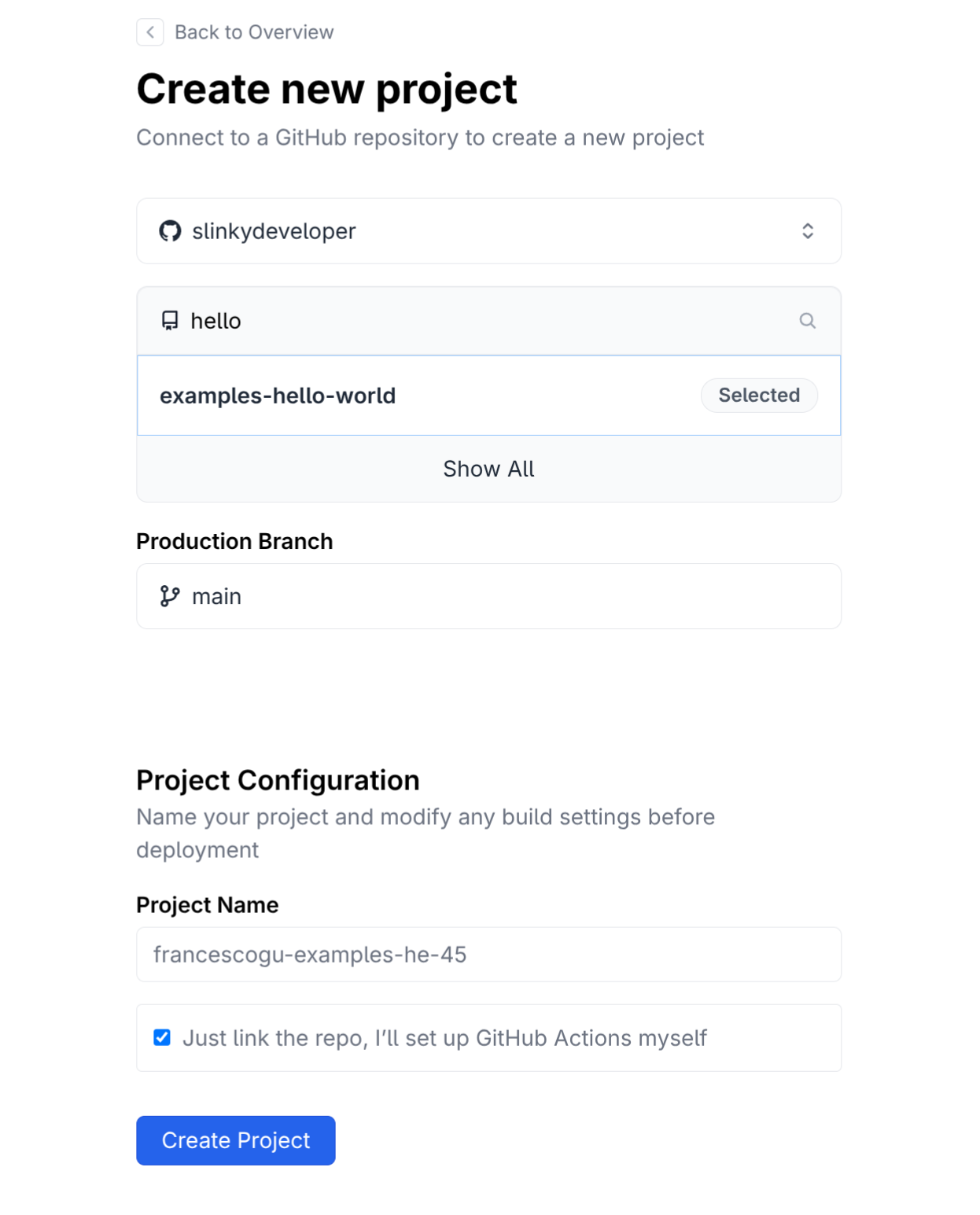Click the git branch icon

pyautogui.click(x=170, y=596)
